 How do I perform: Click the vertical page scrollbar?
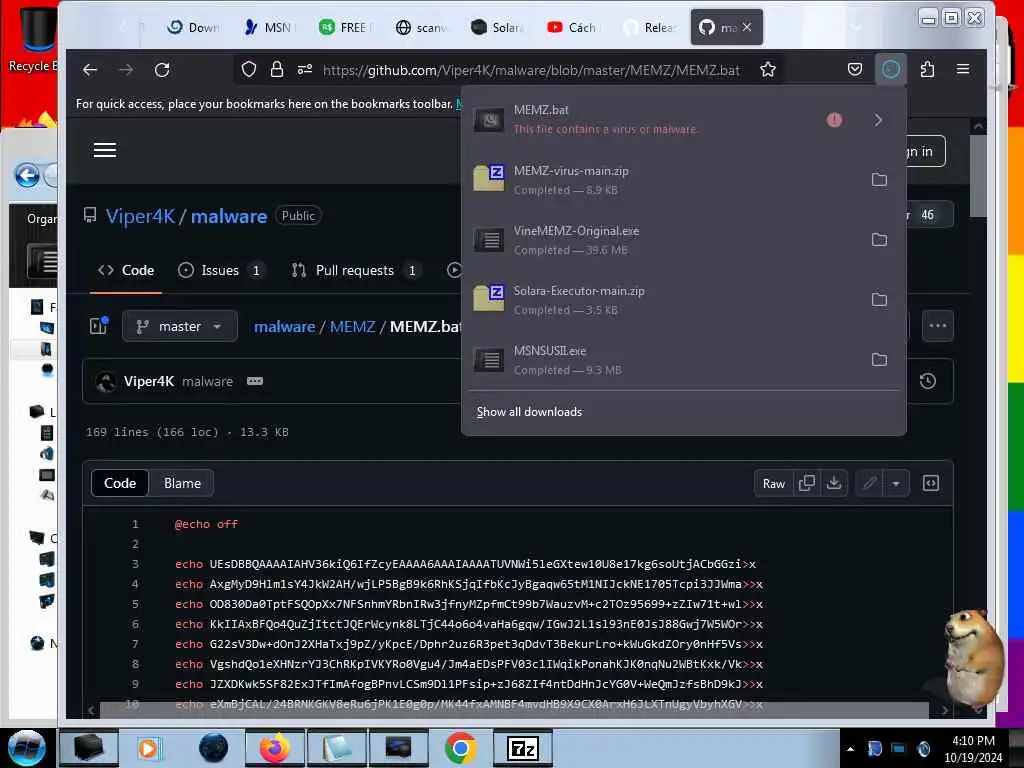pos(978,176)
